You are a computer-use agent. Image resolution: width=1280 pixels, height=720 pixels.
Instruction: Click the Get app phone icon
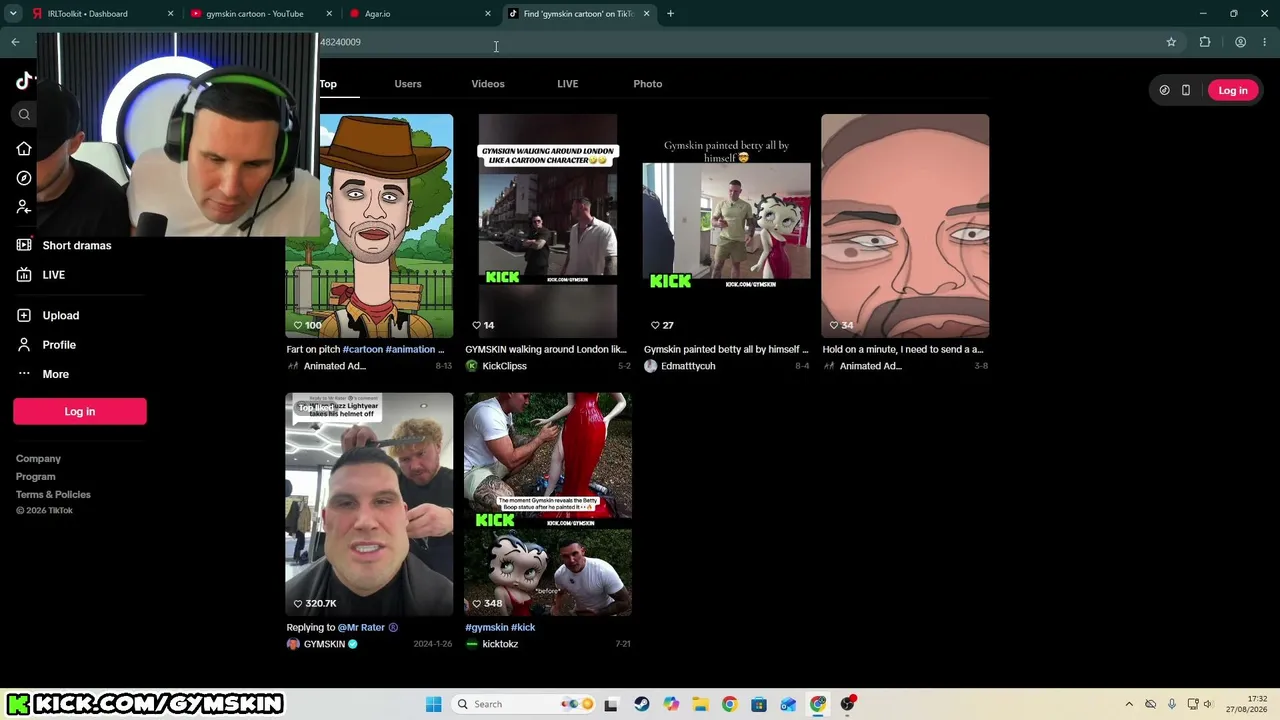(1186, 90)
